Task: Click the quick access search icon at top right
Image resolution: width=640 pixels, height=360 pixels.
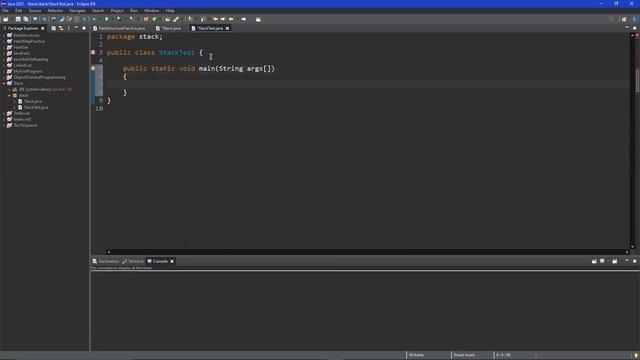Action: [611, 19]
